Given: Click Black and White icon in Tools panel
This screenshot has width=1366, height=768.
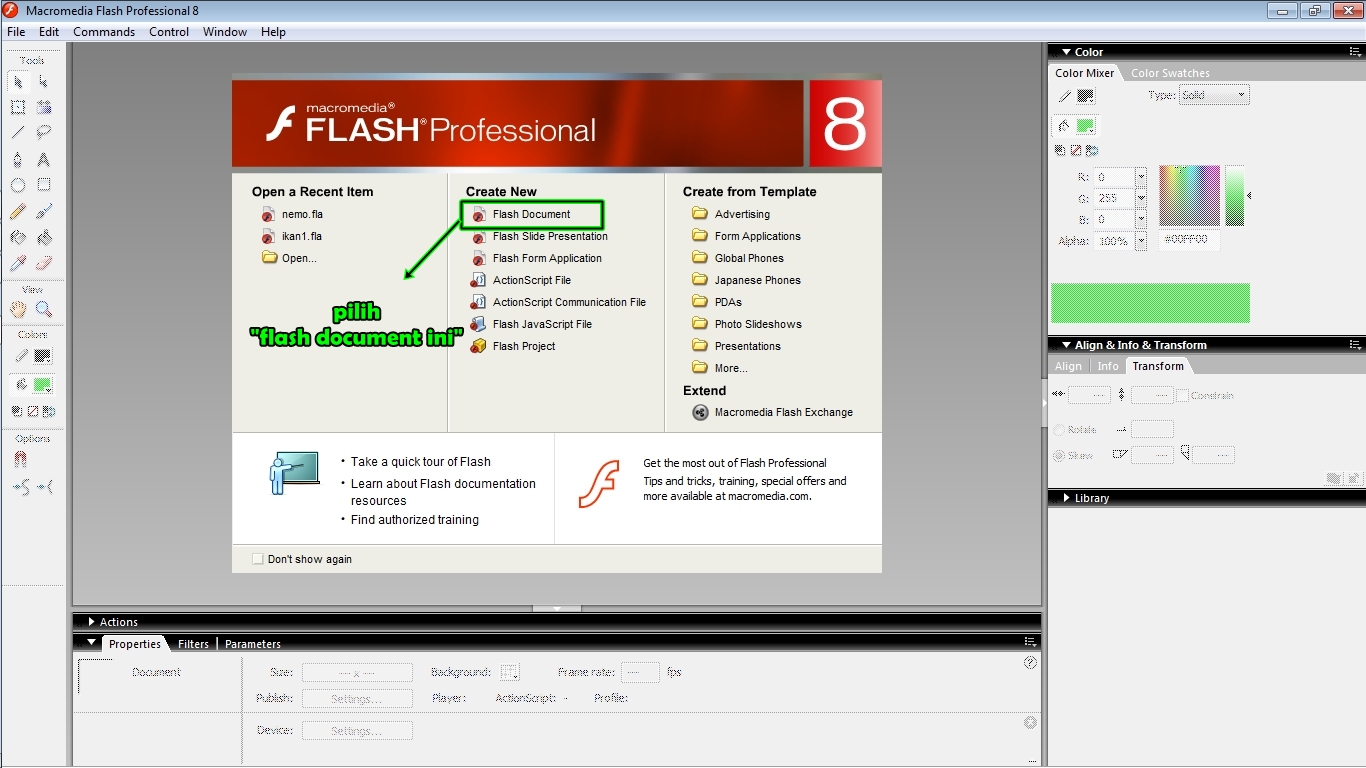Looking at the screenshot, I should pos(17,411).
